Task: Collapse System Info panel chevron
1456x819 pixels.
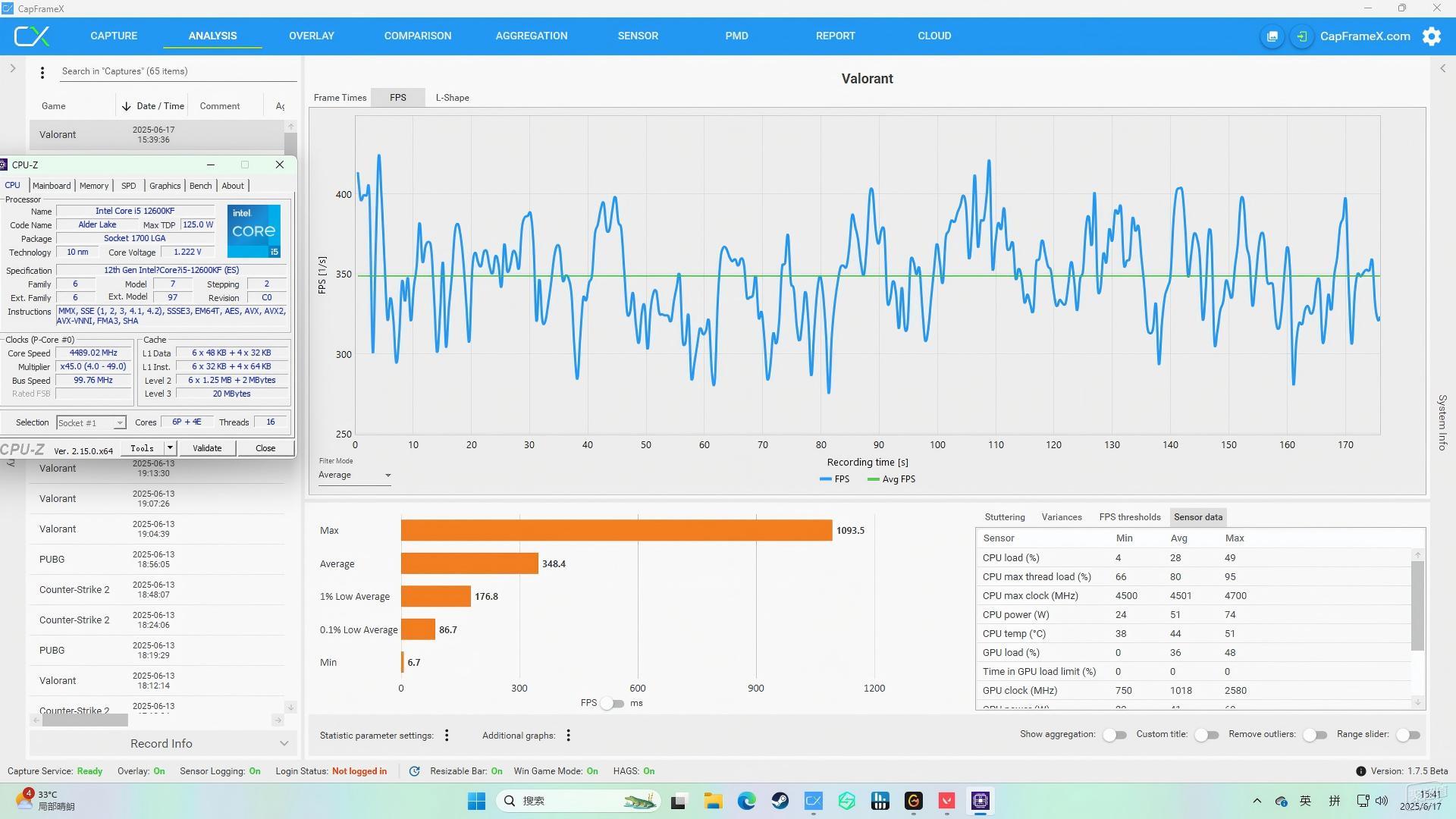Action: pos(1442,68)
